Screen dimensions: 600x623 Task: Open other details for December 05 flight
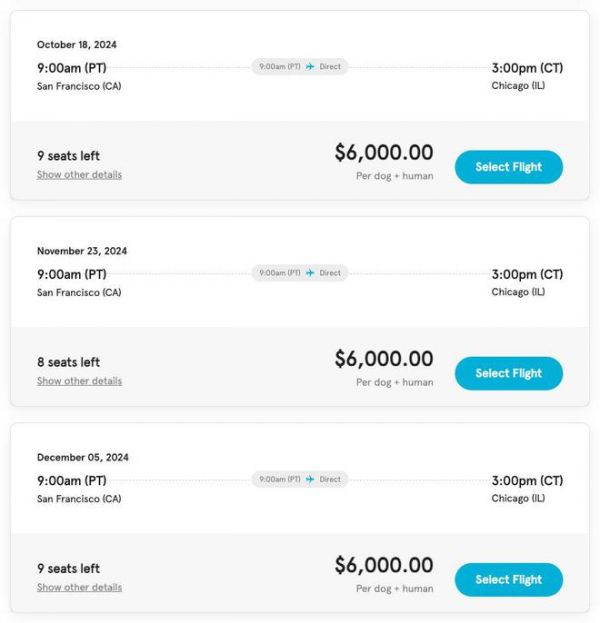click(x=79, y=587)
